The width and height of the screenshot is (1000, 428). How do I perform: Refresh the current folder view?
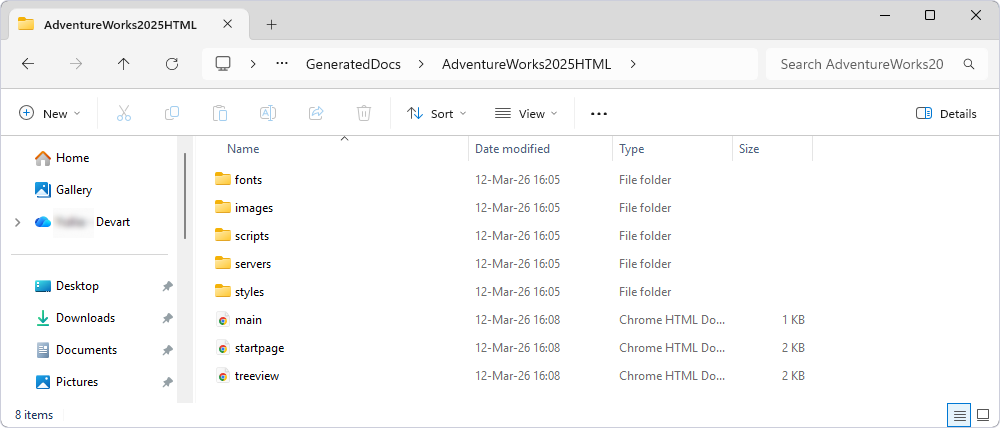[172, 64]
